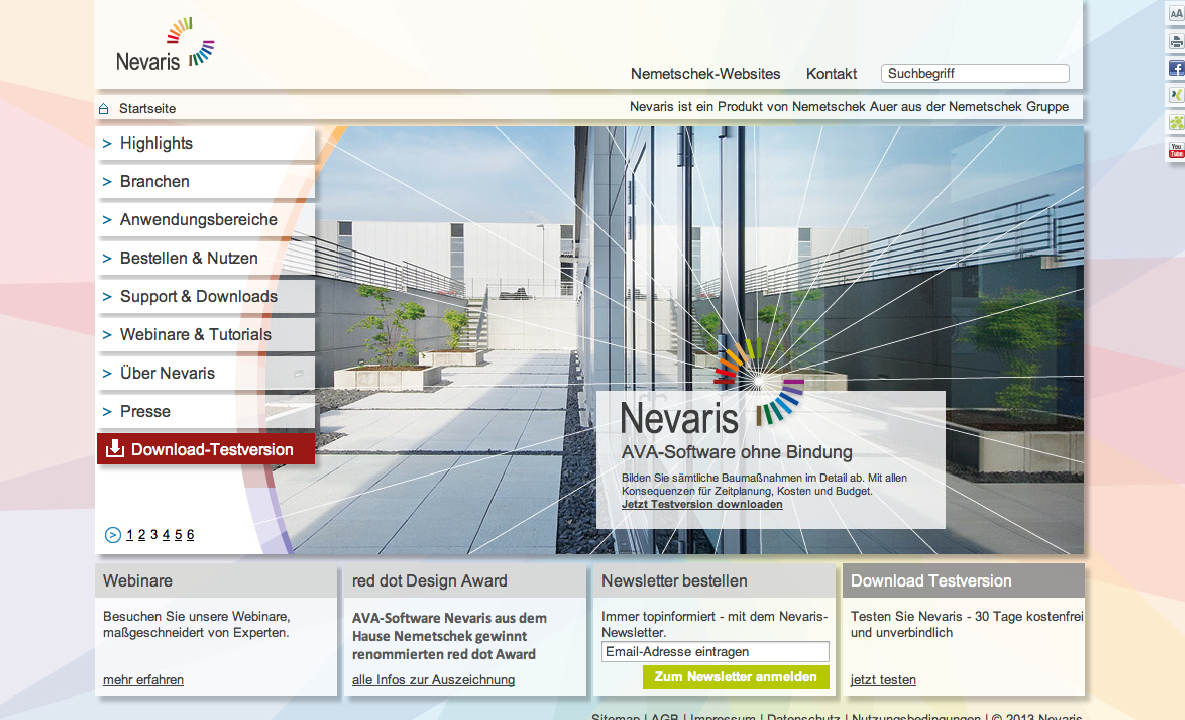Open the Xing profile icon
This screenshot has width=1185, height=720.
coord(1176,95)
